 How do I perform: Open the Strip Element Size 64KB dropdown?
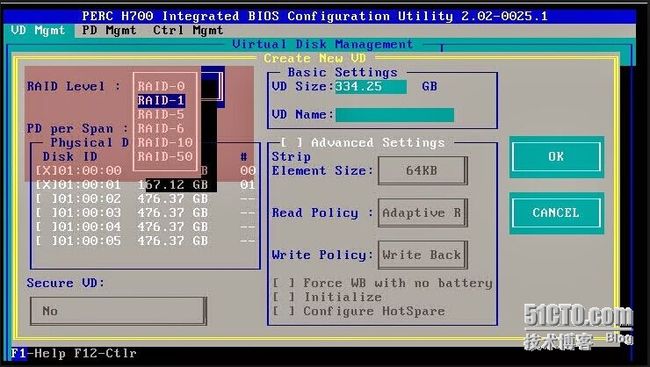422,170
